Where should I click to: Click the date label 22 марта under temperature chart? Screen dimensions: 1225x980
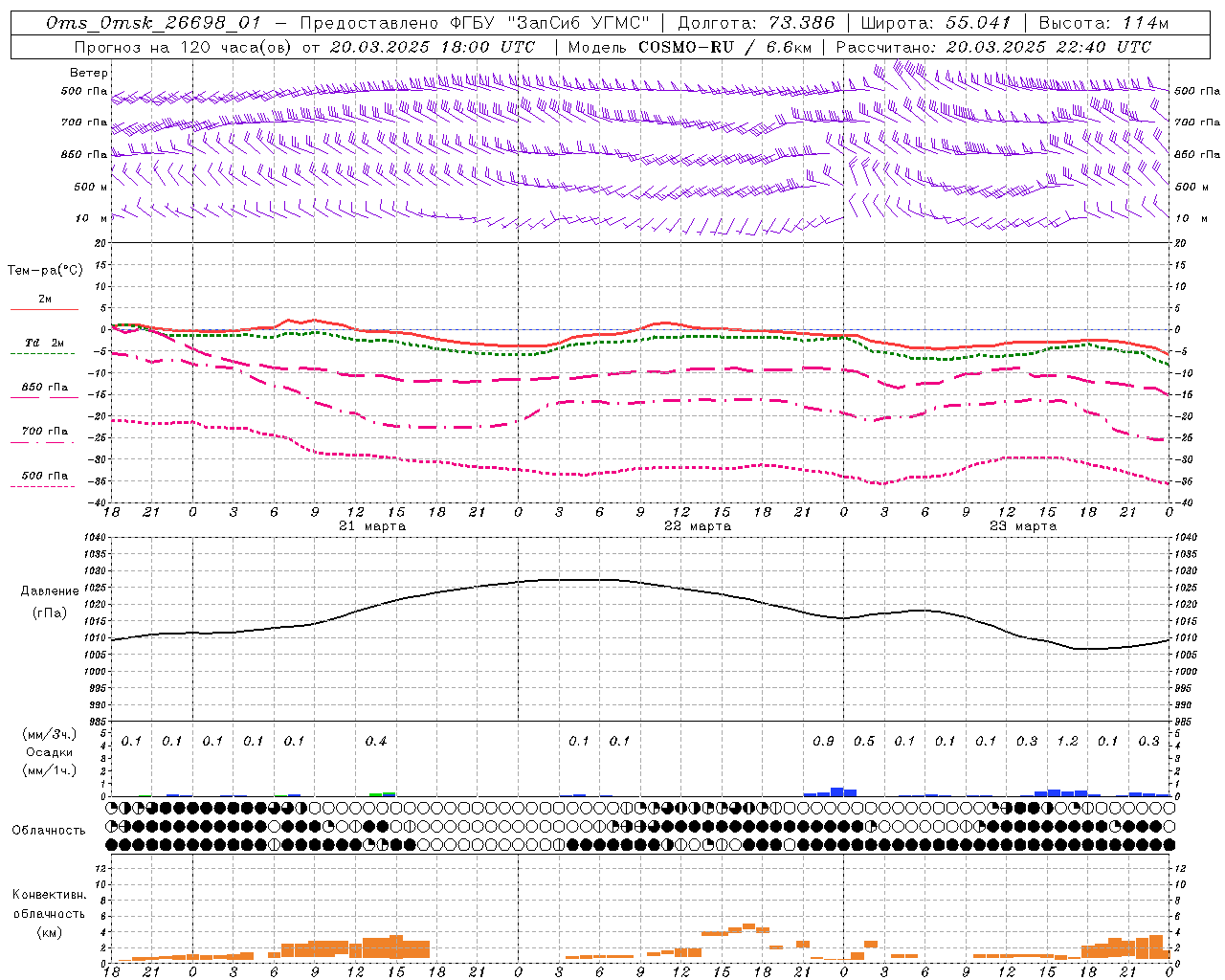click(698, 526)
